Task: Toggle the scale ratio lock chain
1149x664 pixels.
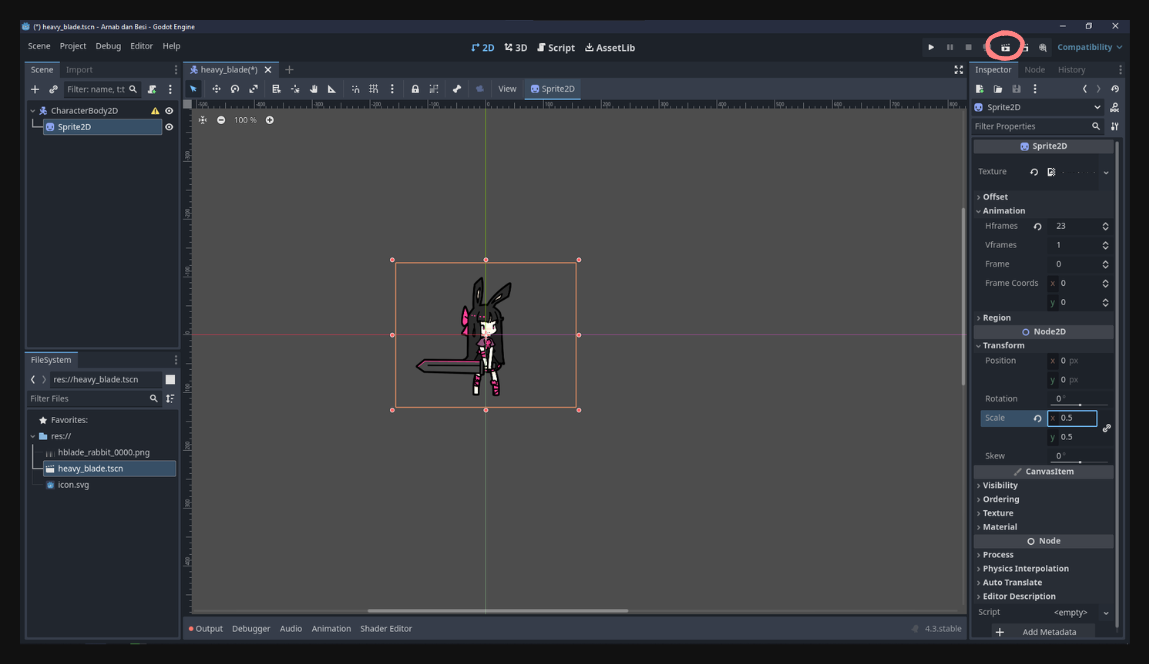Action: (x=1106, y=427)
